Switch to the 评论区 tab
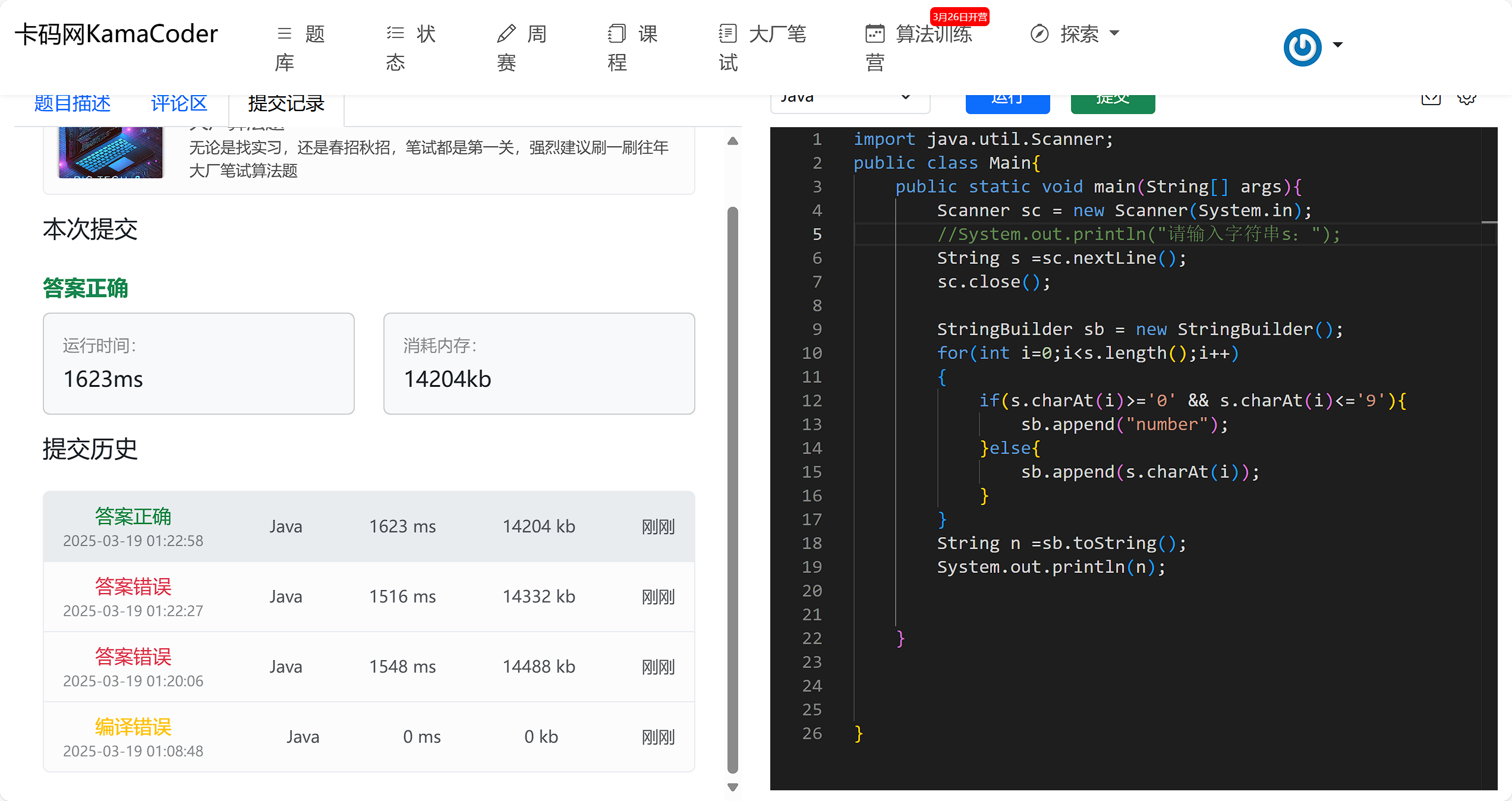 point(179,103)
